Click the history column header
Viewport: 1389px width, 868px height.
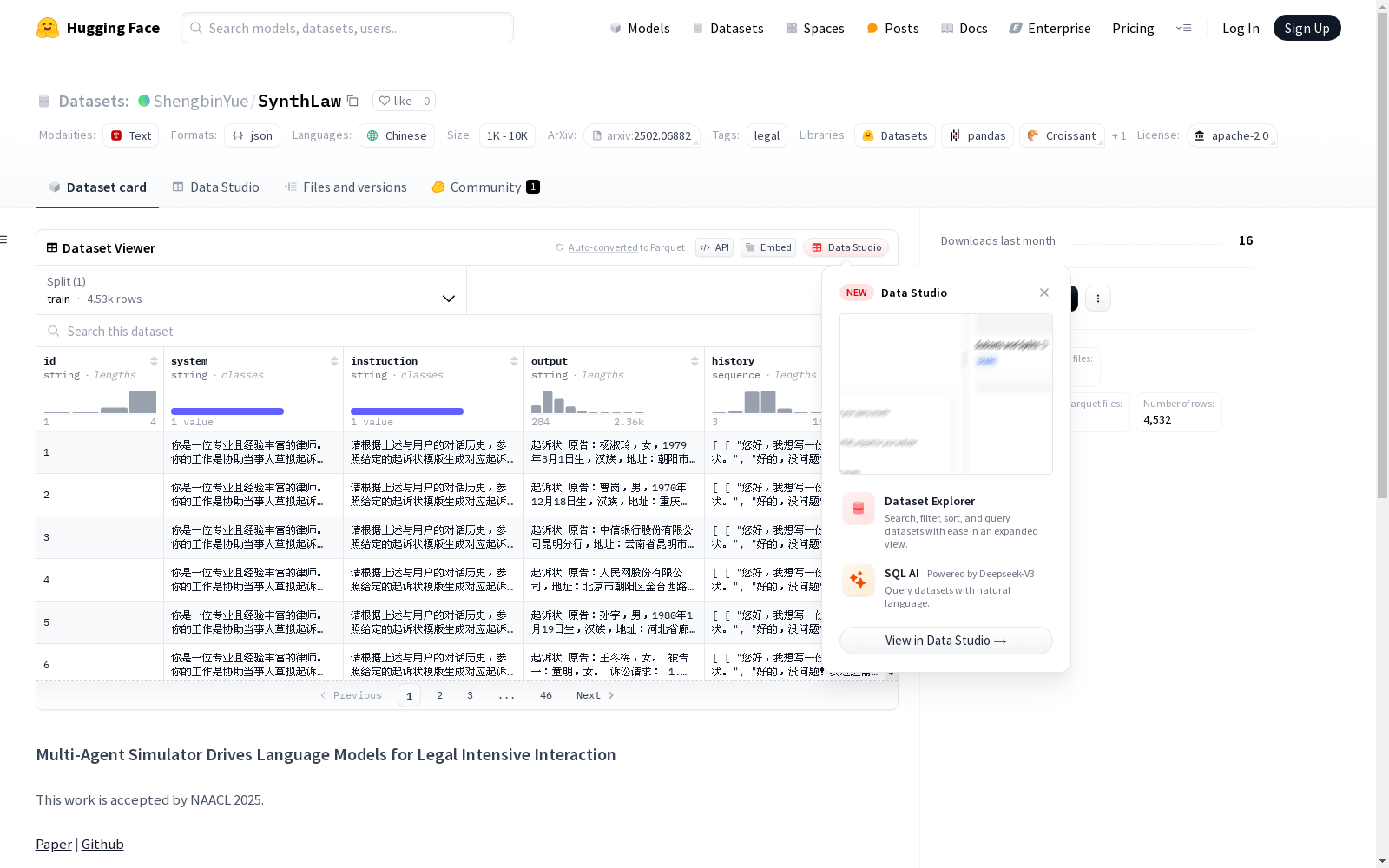tap(733, 361)
